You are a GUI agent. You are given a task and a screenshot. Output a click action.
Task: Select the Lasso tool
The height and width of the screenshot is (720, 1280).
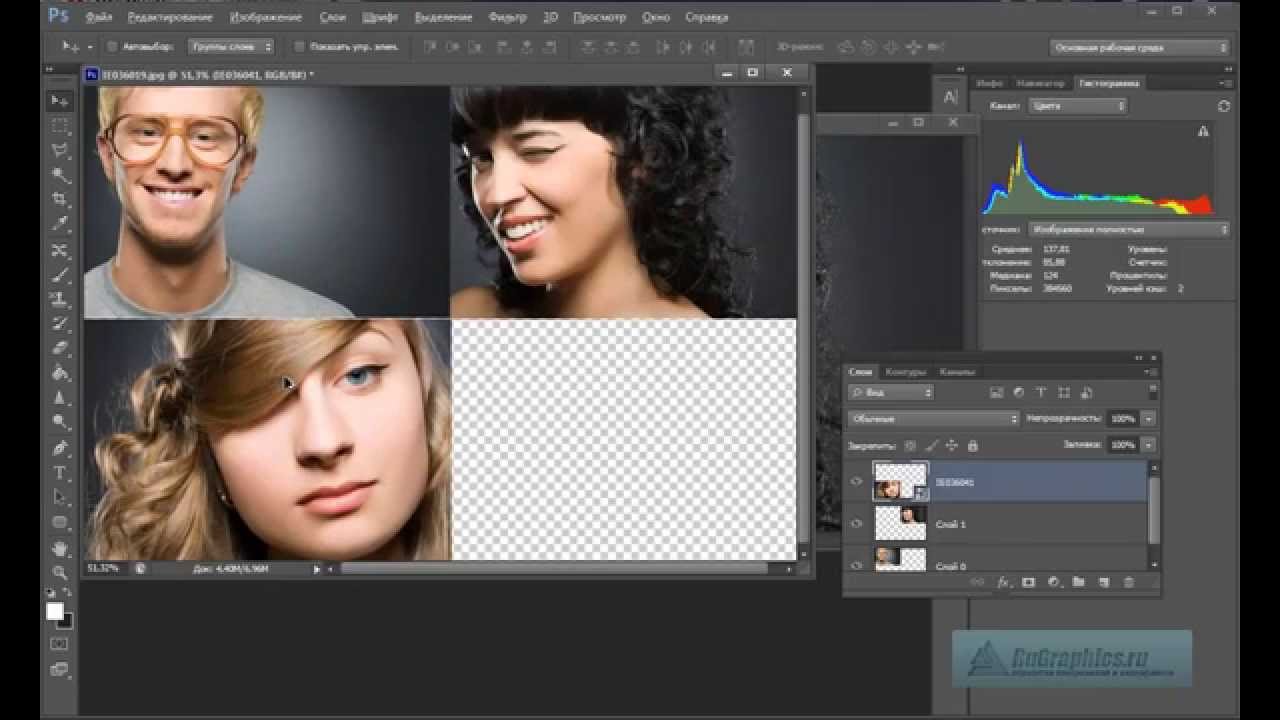(60, 151)
